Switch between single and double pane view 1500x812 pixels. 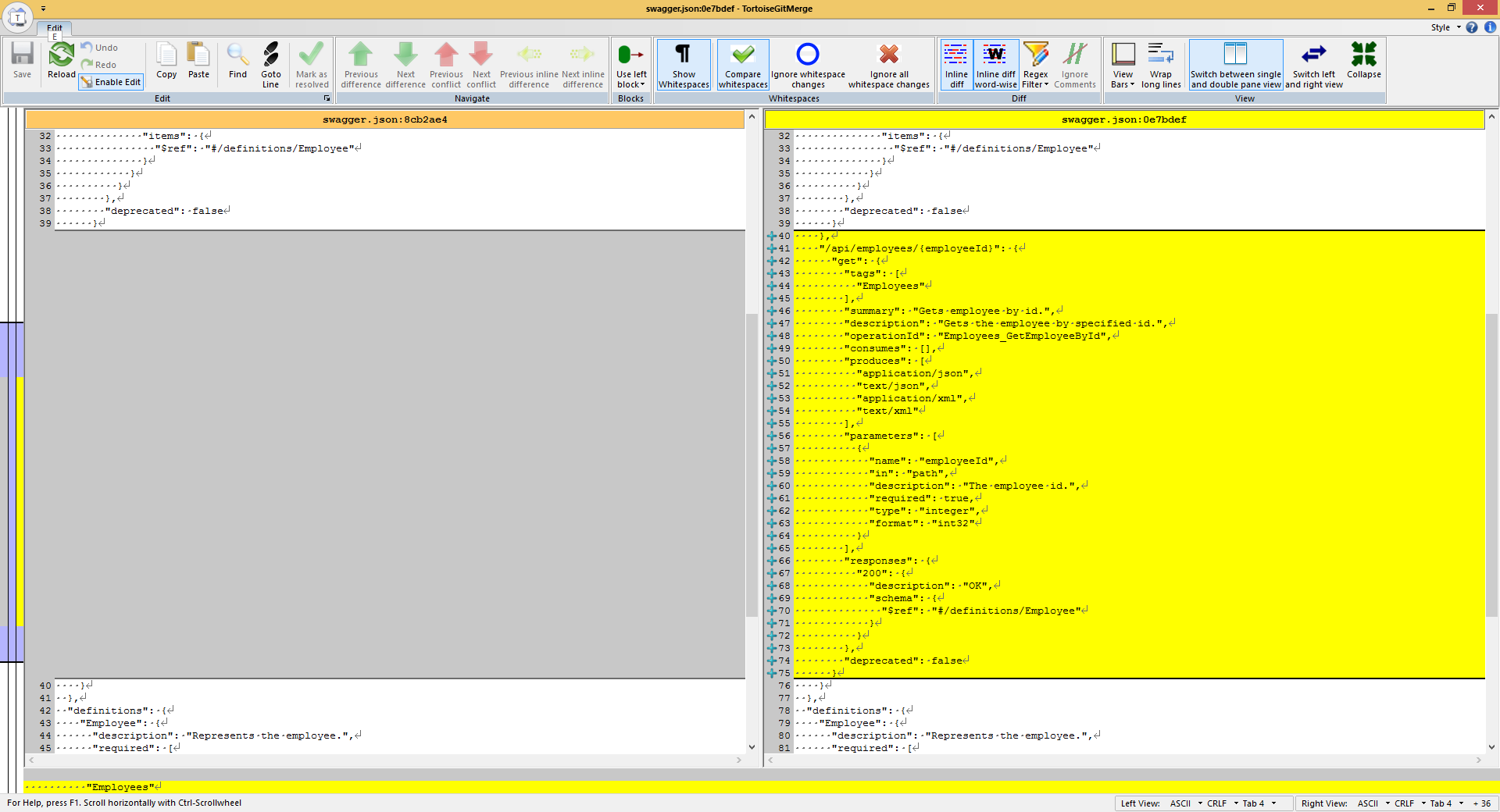(1236, 65)
